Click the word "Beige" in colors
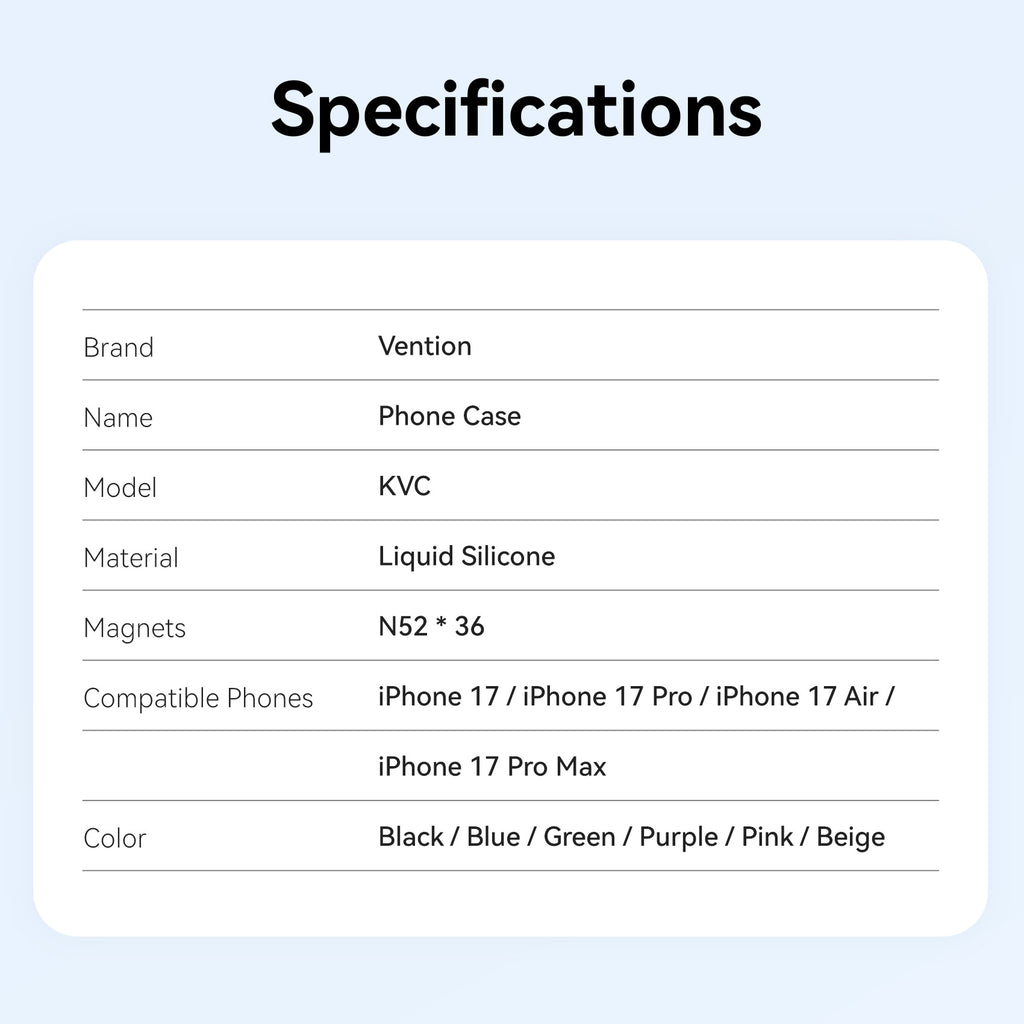 pyautogui.click(x=850, y=836)
